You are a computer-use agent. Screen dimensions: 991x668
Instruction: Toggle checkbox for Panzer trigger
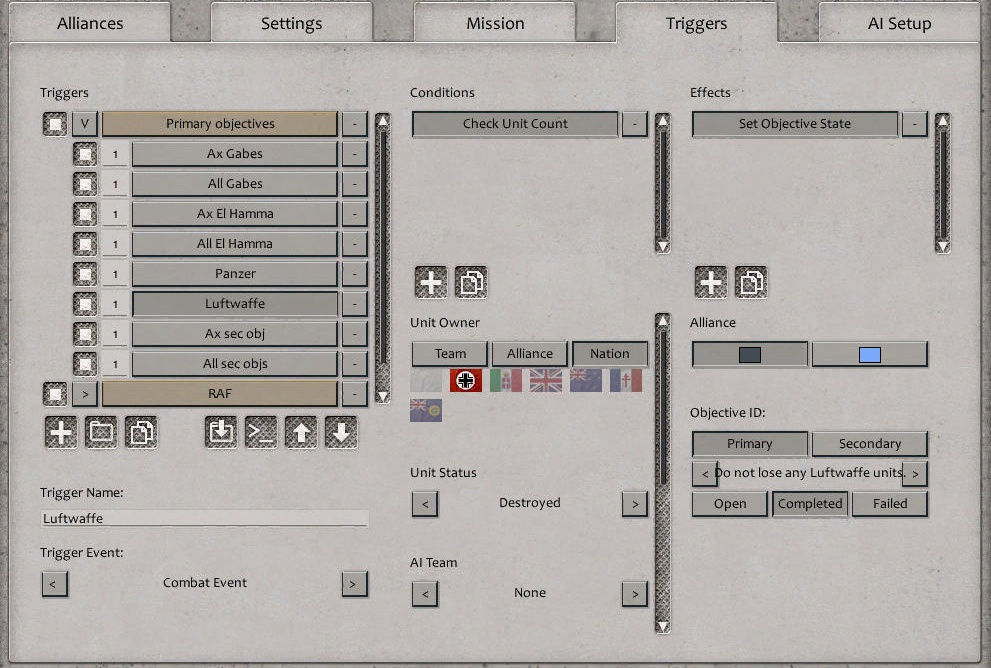(85, 274)
